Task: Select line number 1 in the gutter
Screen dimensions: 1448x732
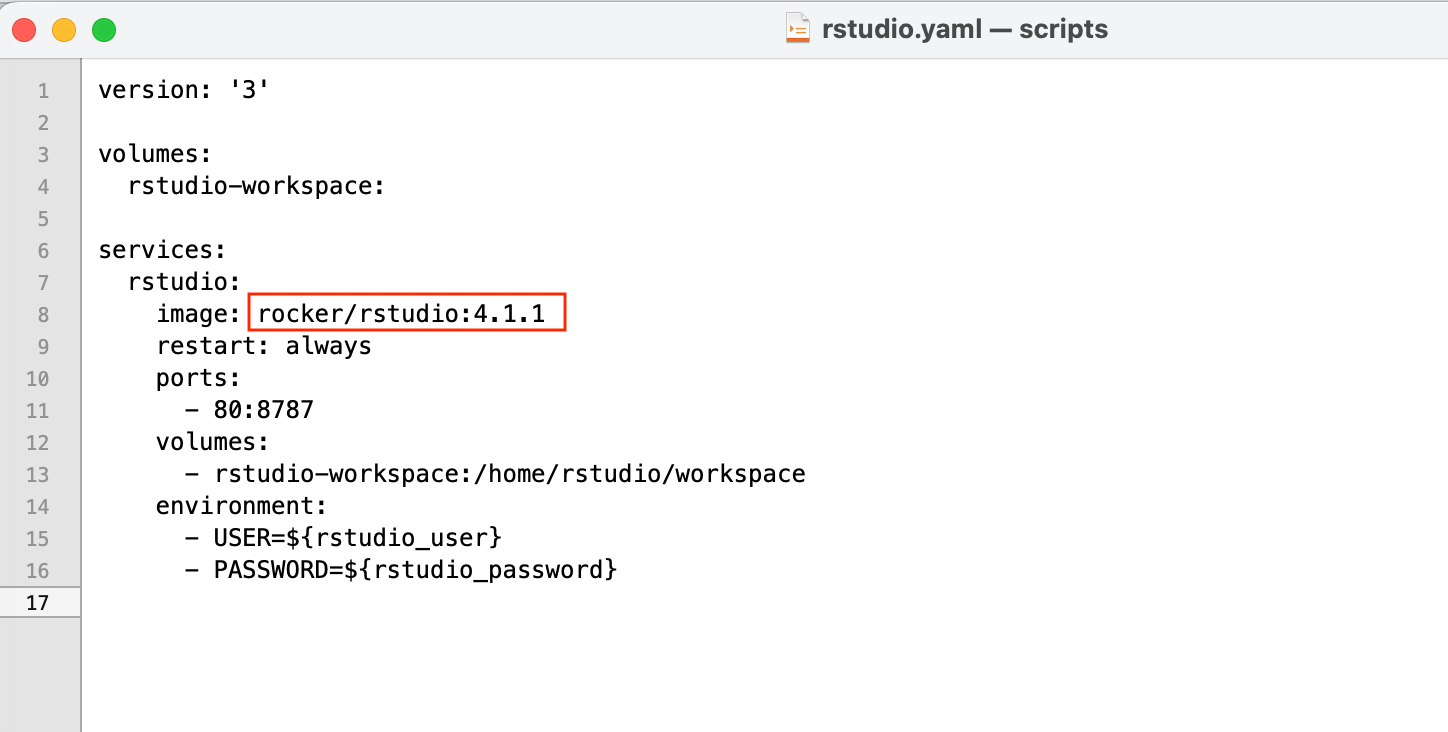Action: coord(43,91)
